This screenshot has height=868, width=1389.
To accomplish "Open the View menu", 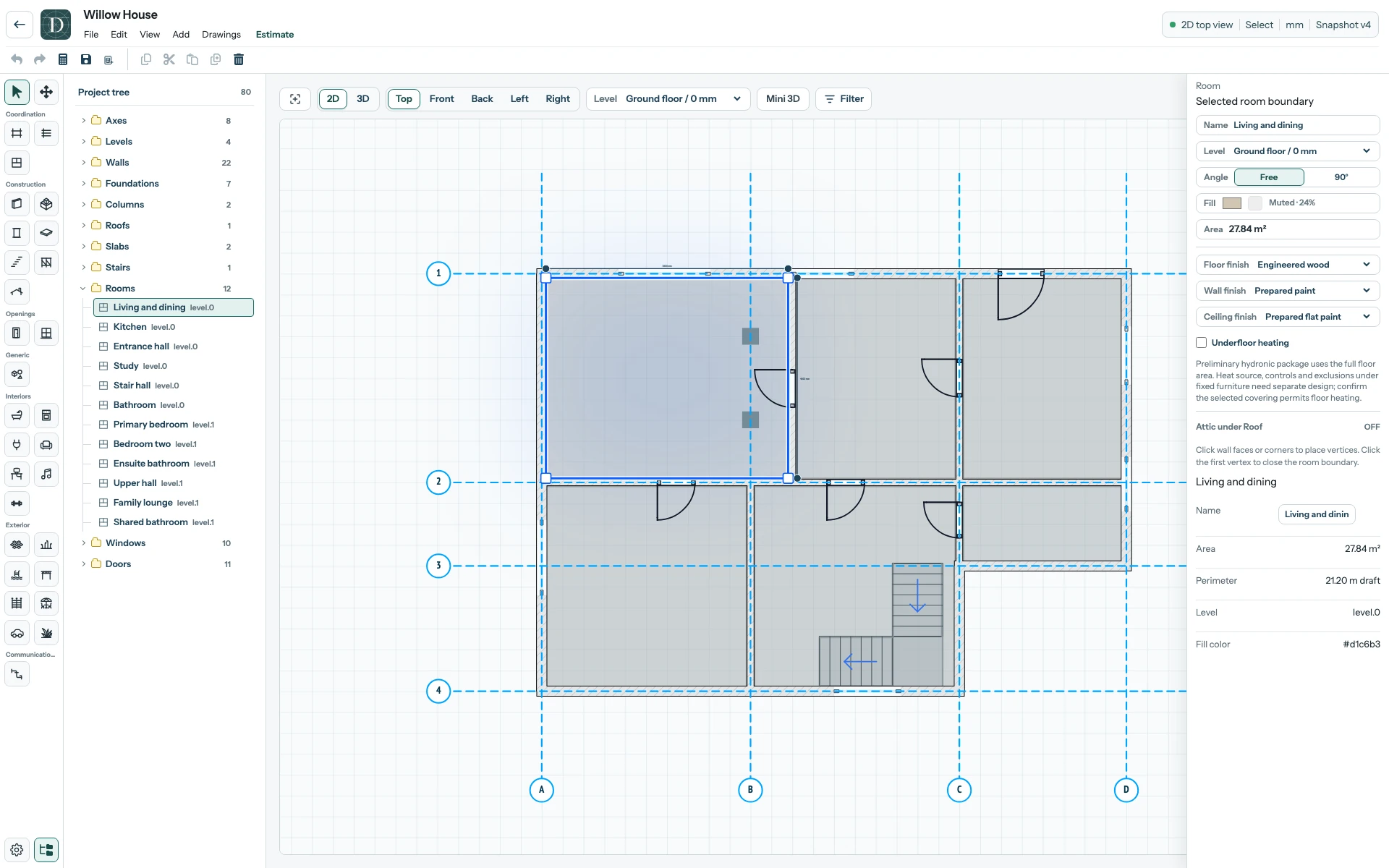I will coord(150,35).
